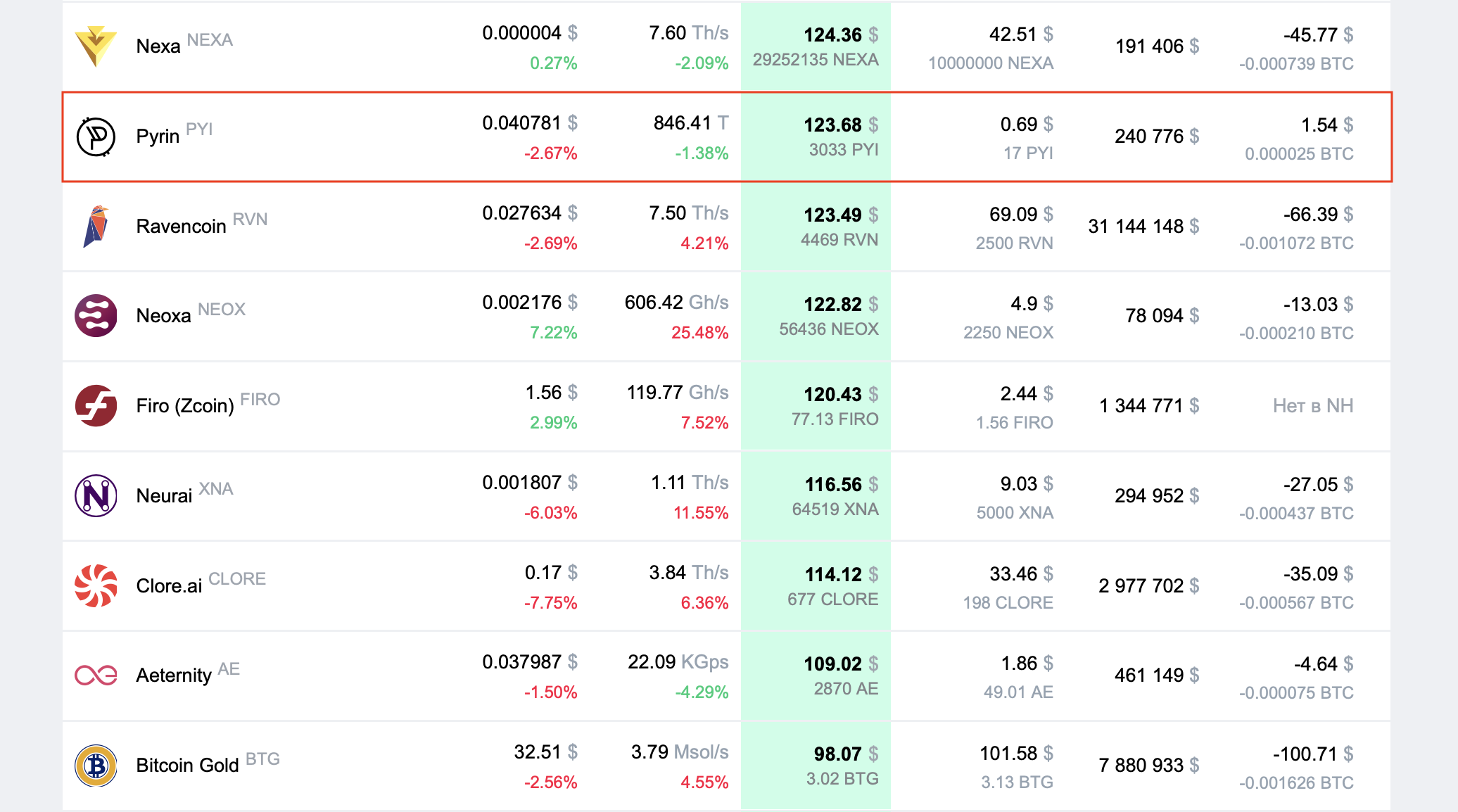
Task: Click the FIRO ticker label
Action: (x=260, y=399)
